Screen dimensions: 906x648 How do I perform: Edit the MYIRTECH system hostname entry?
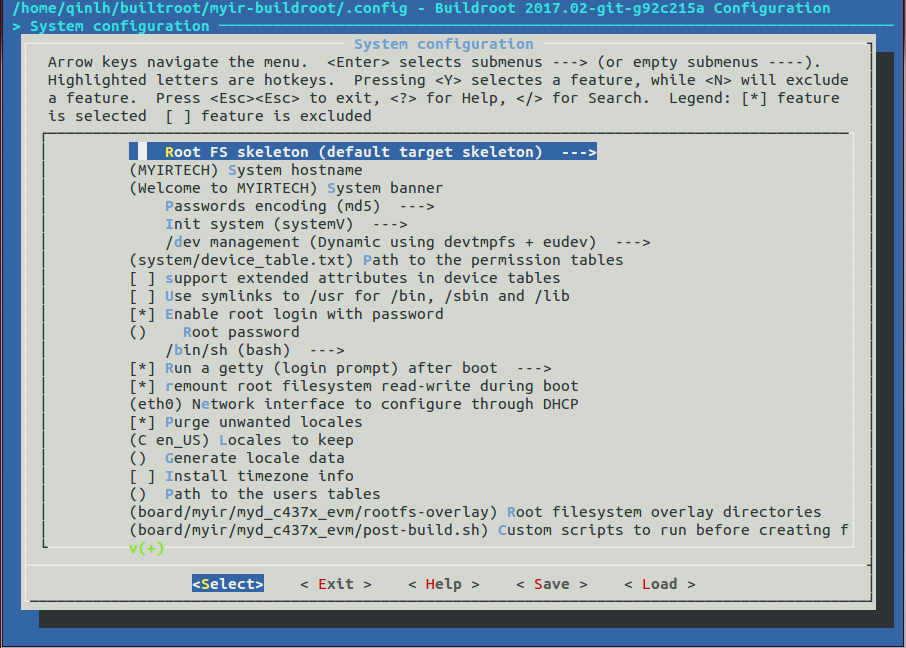250,169
